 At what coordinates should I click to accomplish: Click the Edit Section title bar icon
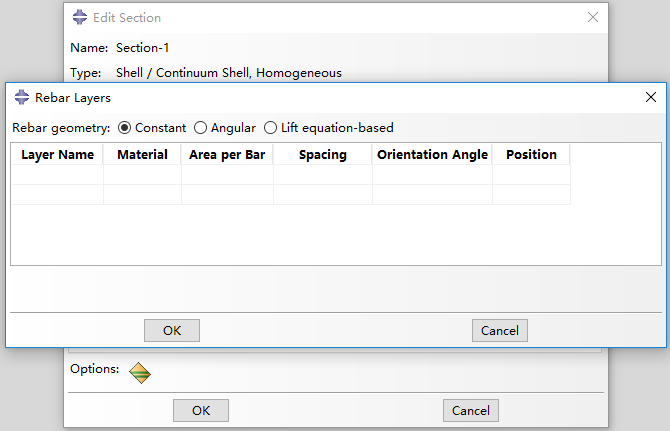pos(80,18)
